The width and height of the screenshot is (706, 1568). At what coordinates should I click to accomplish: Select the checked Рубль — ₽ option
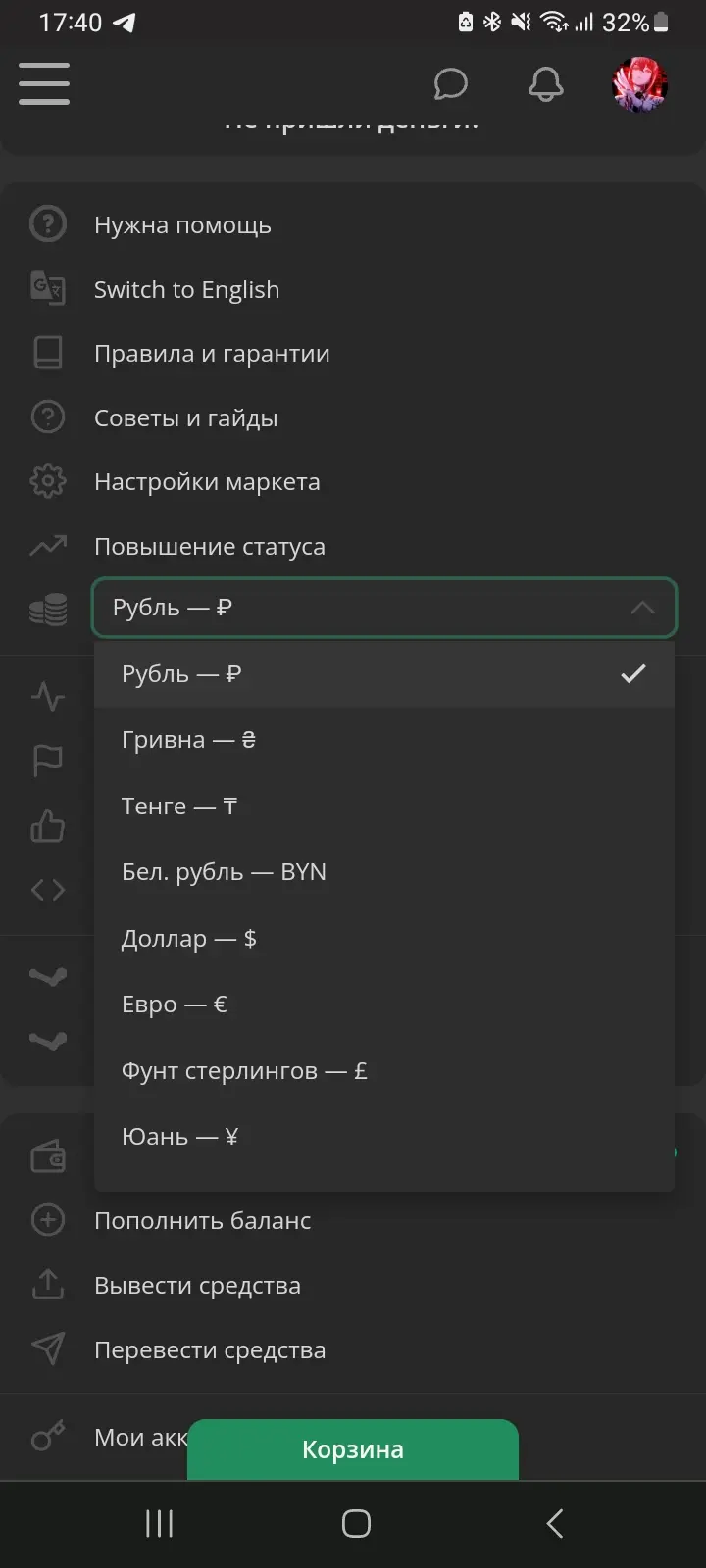point(383,674)
